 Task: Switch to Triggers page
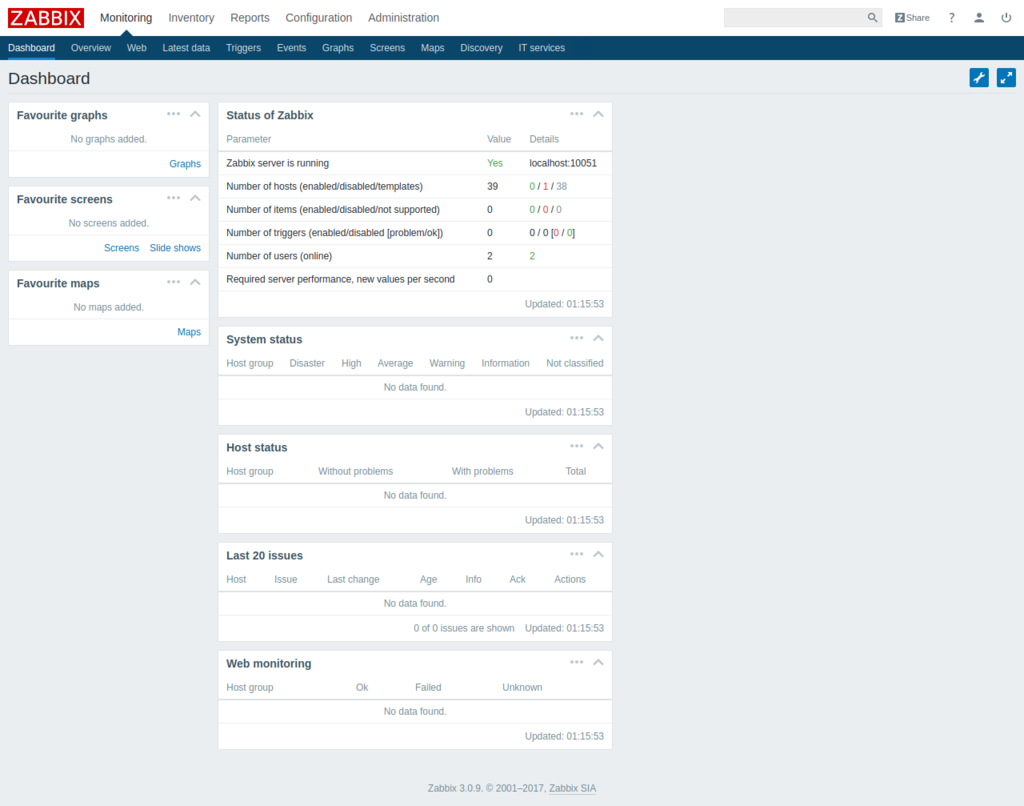(x=243, y=48)
